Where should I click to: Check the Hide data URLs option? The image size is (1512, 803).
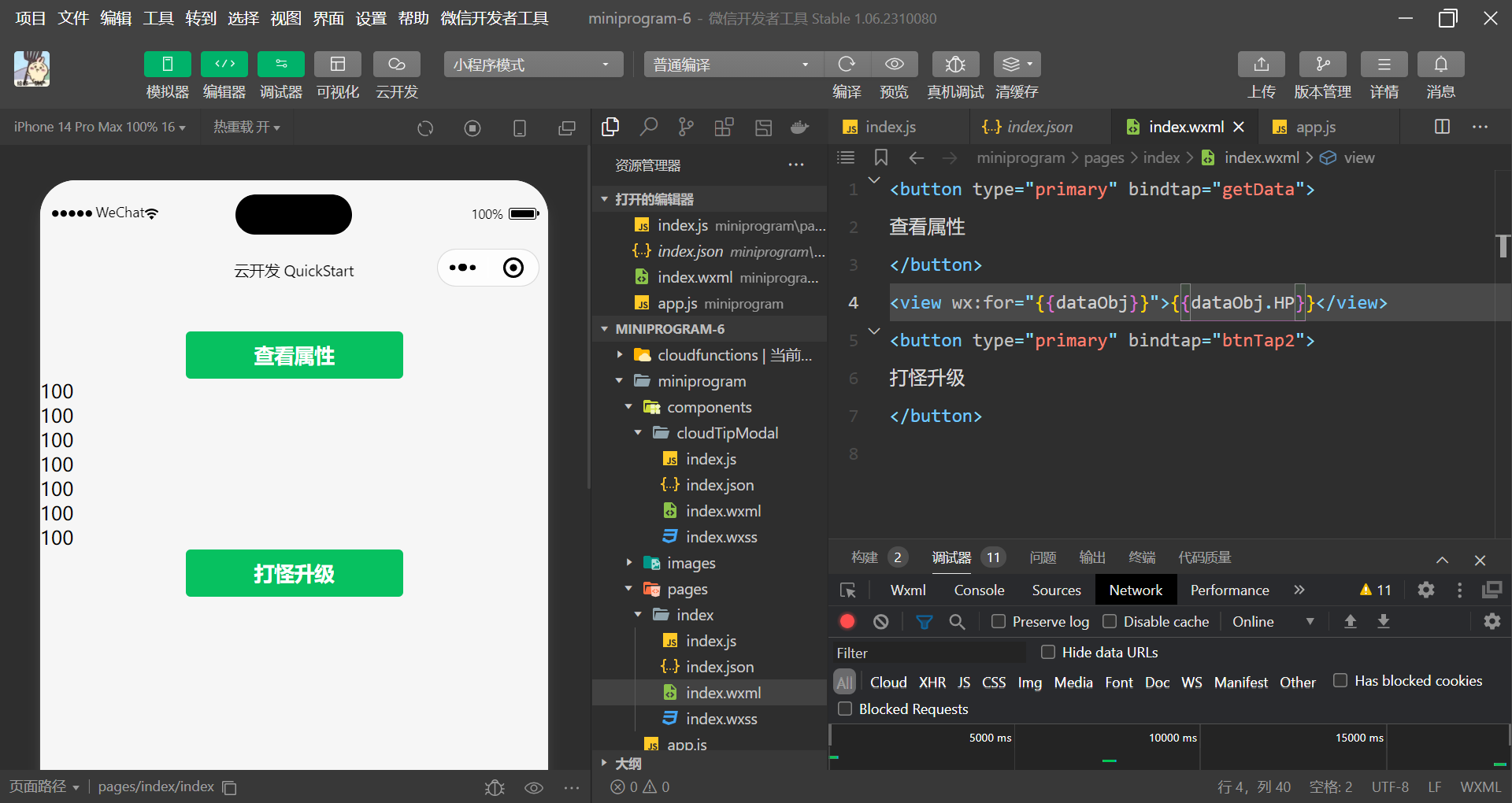[1048, 652]
